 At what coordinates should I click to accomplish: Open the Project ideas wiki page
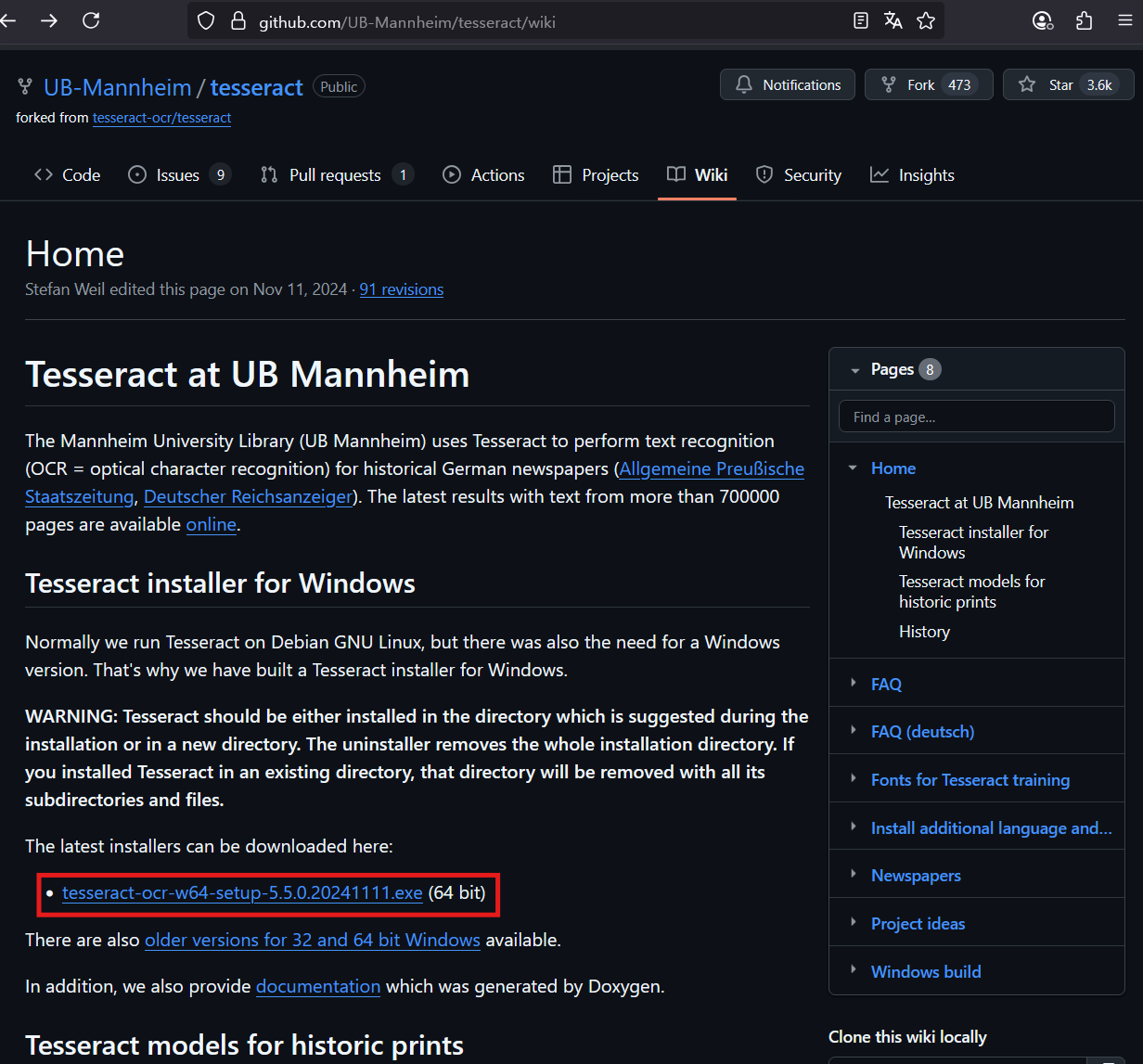(918, 924)
